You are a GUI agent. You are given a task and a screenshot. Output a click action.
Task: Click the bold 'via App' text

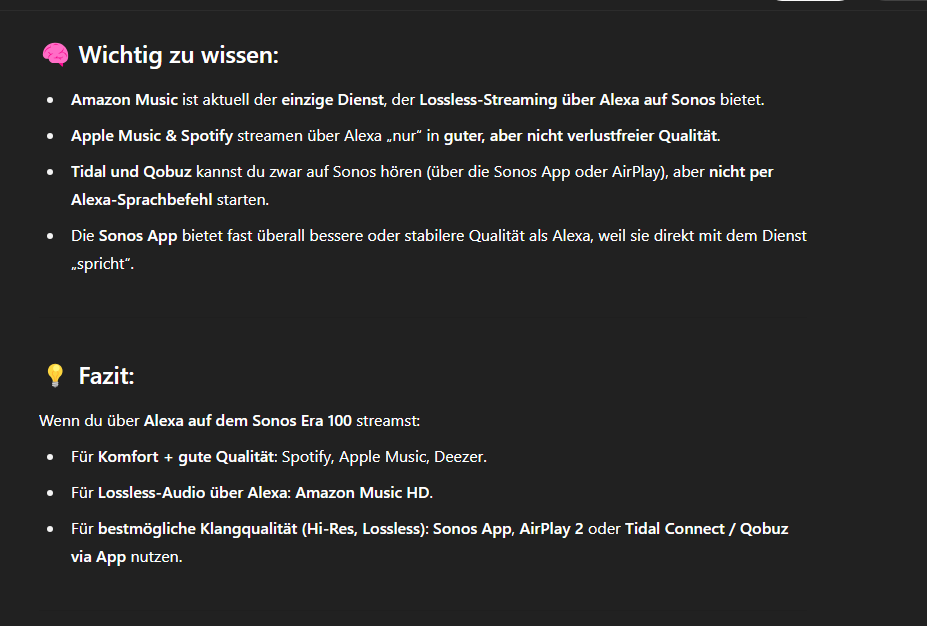98,556
